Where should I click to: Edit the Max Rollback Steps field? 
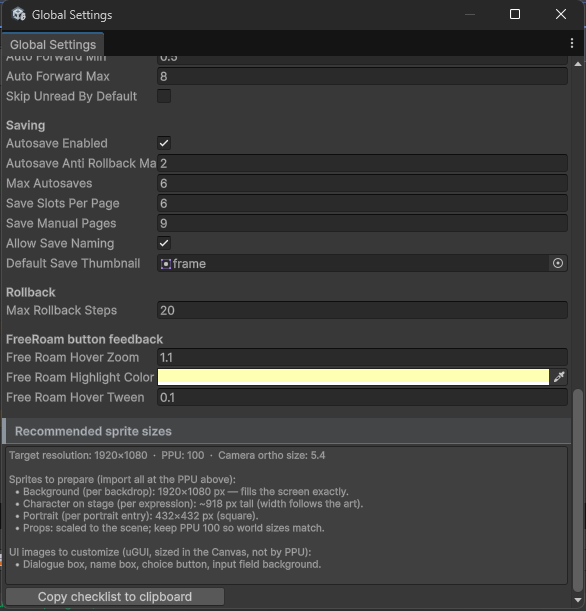[x=362, y=310]
